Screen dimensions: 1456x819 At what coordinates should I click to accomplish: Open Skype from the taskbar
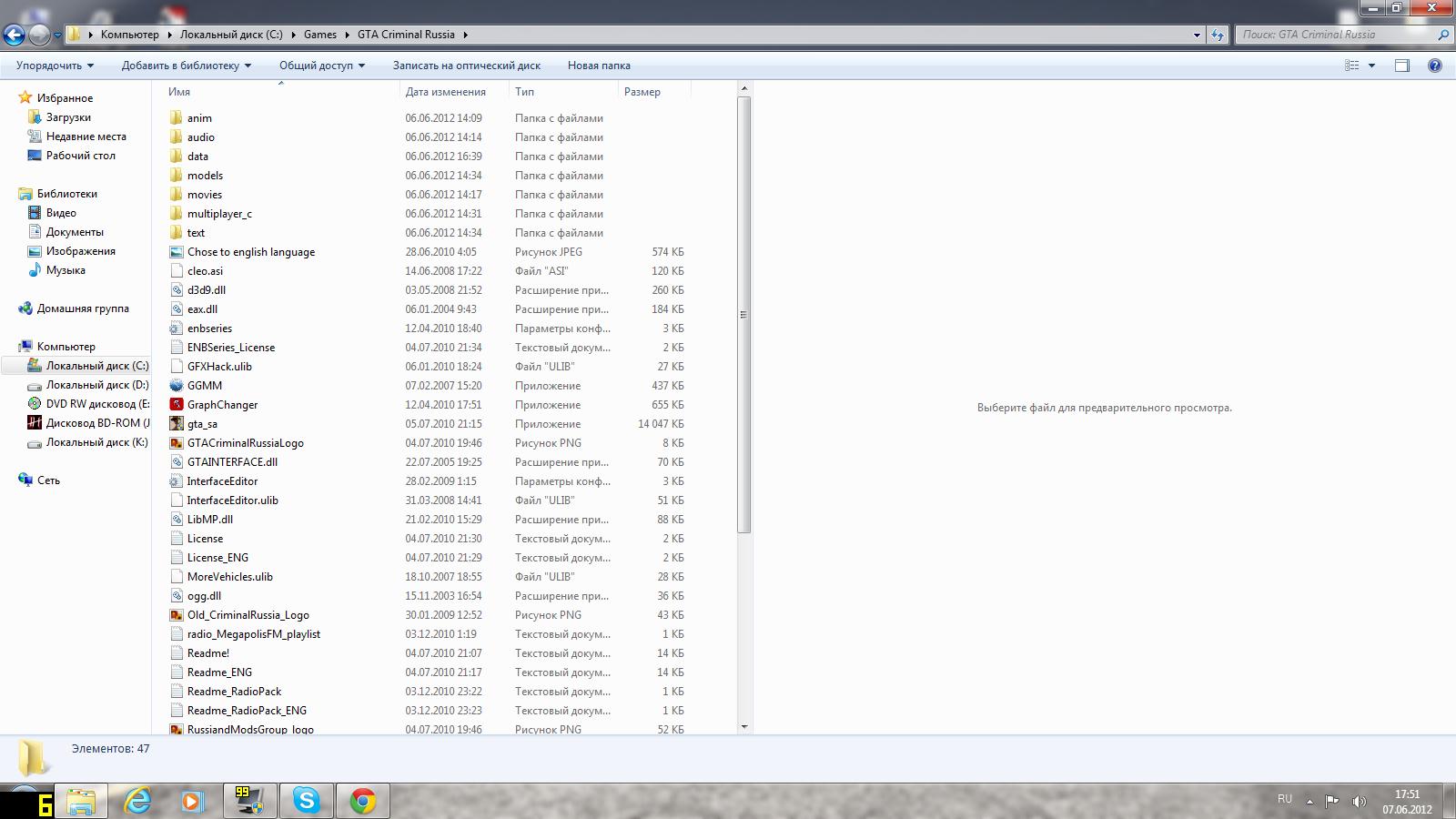306,801
